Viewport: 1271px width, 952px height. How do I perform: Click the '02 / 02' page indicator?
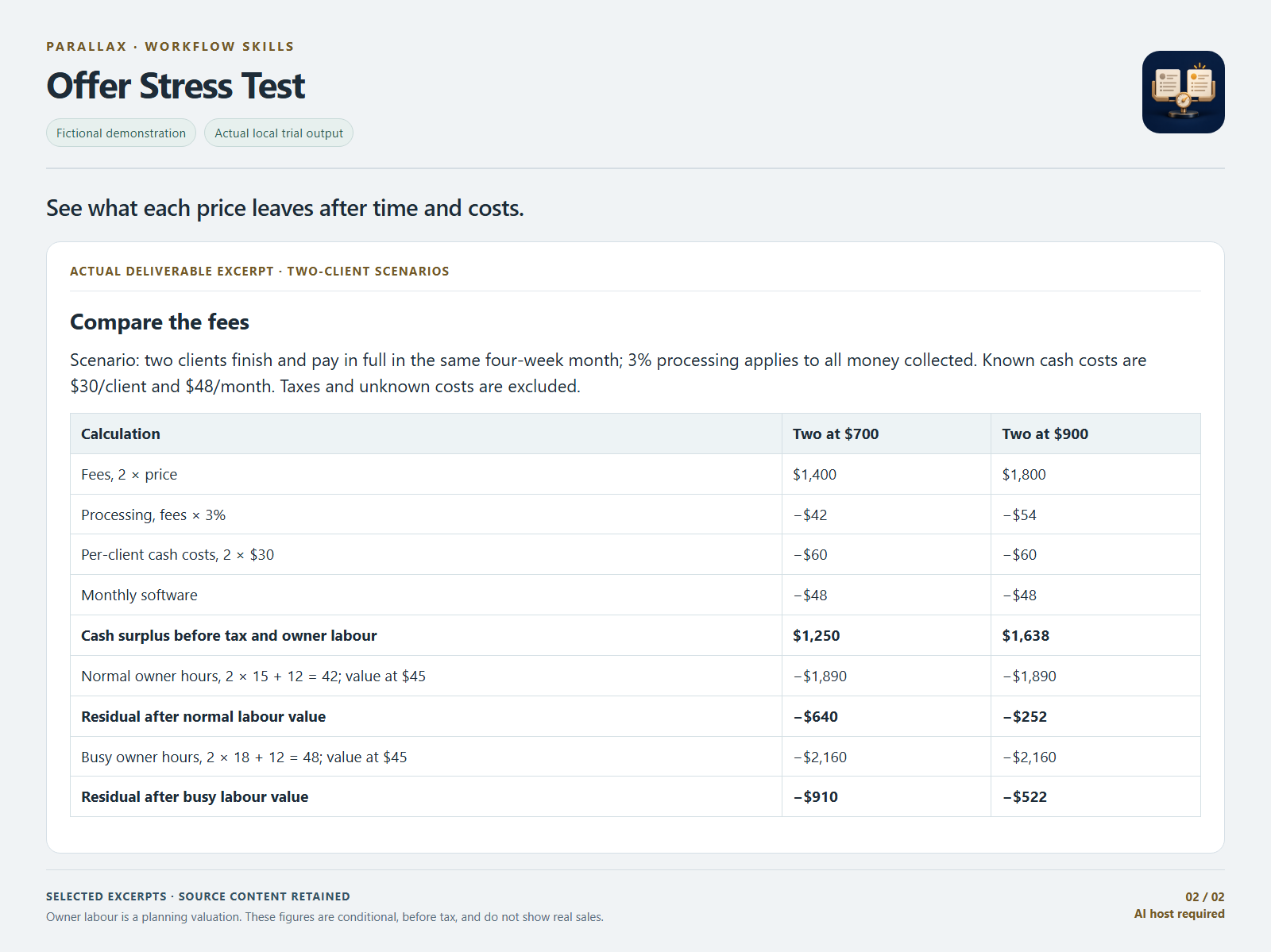click(1204, 896)
